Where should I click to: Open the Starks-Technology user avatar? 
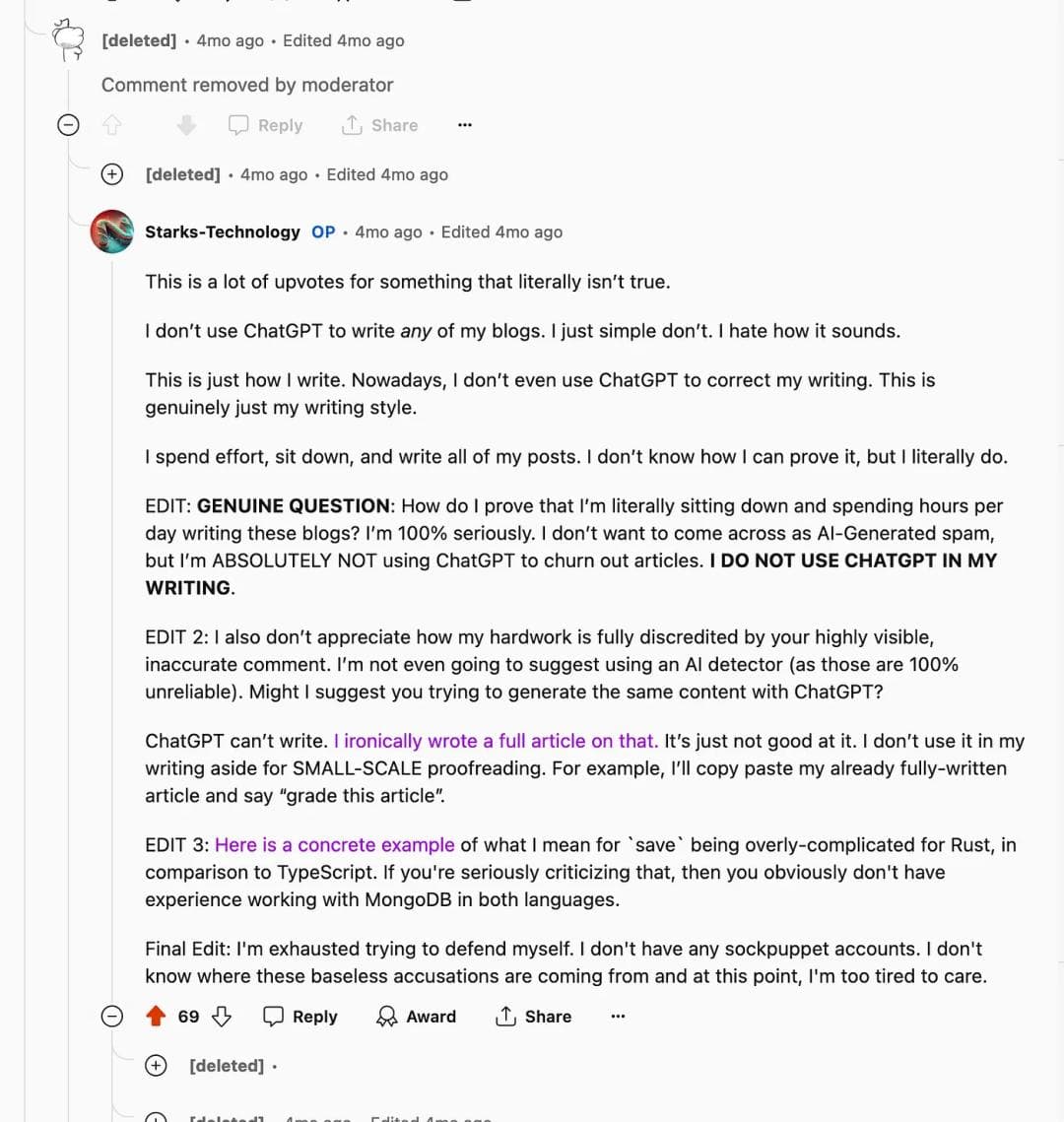112,231
